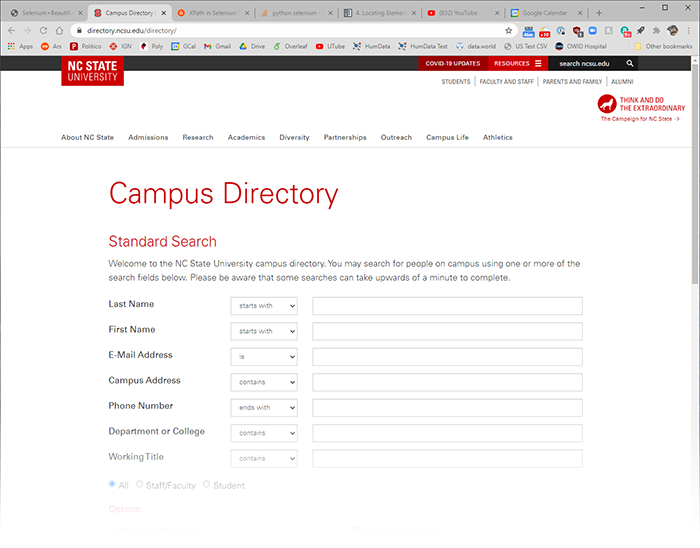The image size is (700, 548).
Task: Select the Student radio button
Action: [206, 484]
